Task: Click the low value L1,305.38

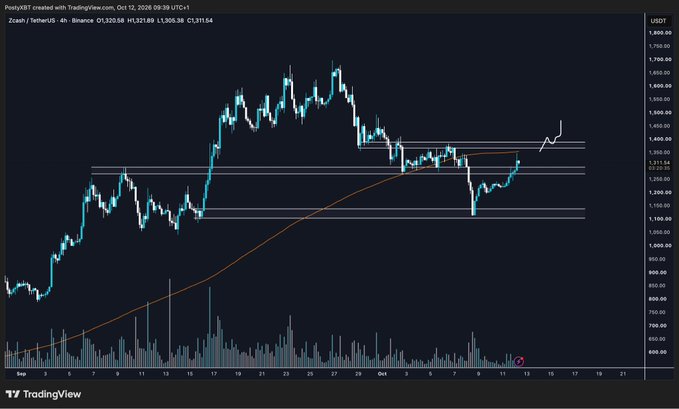Action: tap(171, 20)
